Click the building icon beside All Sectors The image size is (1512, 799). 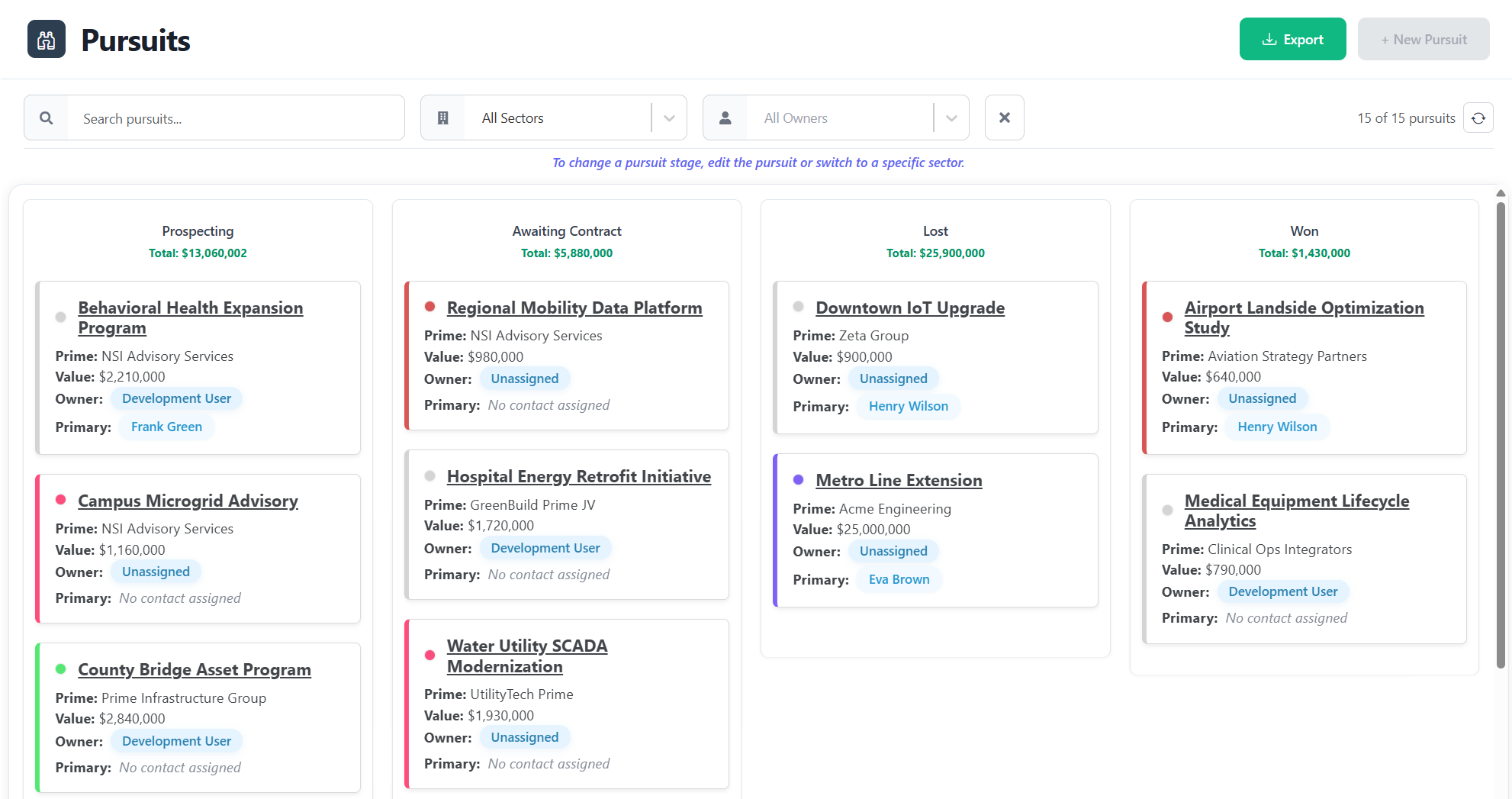point(442,118)
